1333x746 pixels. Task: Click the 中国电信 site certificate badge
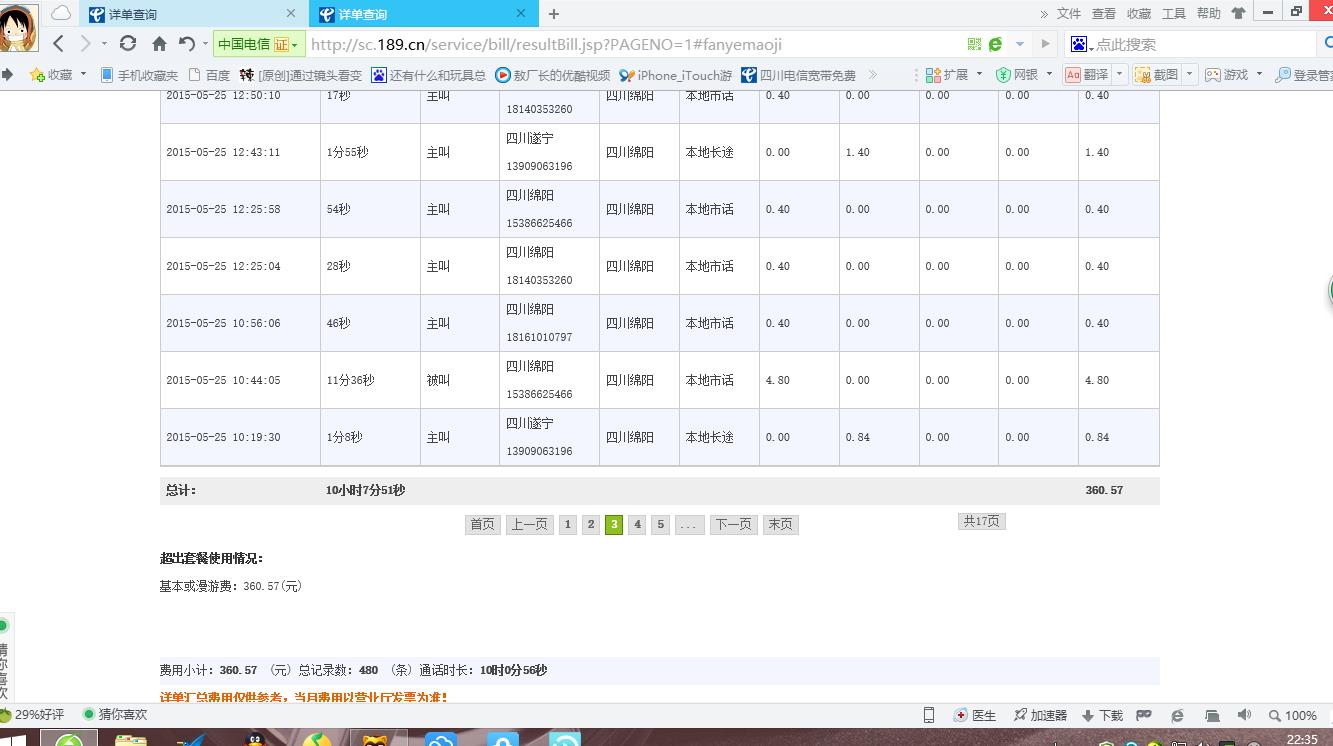pos(259,44)
